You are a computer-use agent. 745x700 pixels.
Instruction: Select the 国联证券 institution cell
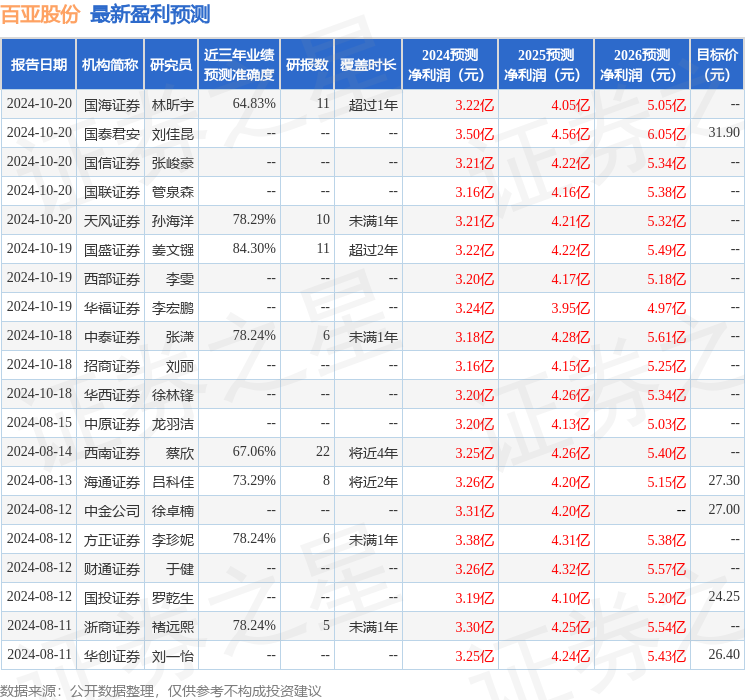point(112,192)
